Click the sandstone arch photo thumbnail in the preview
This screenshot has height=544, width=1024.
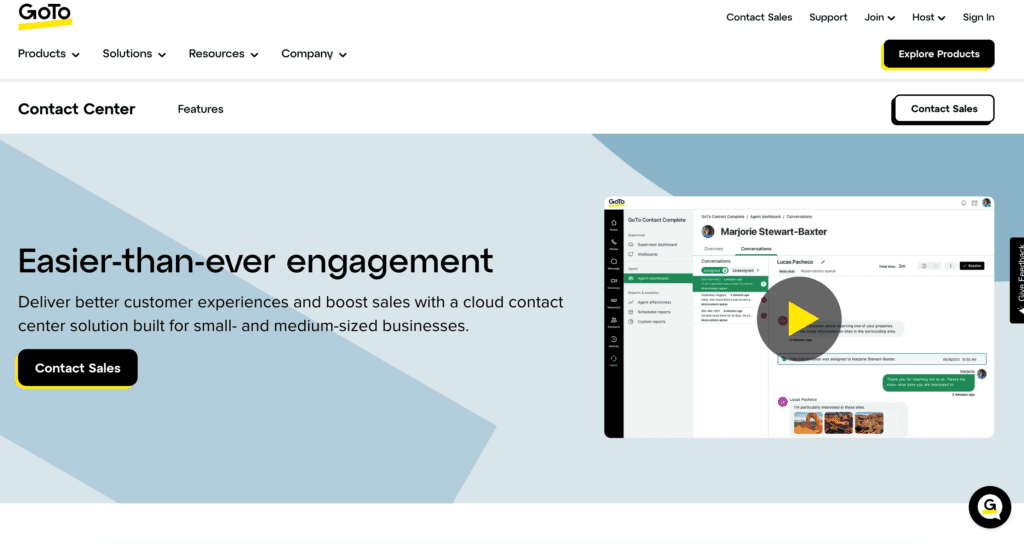[807, 423]
